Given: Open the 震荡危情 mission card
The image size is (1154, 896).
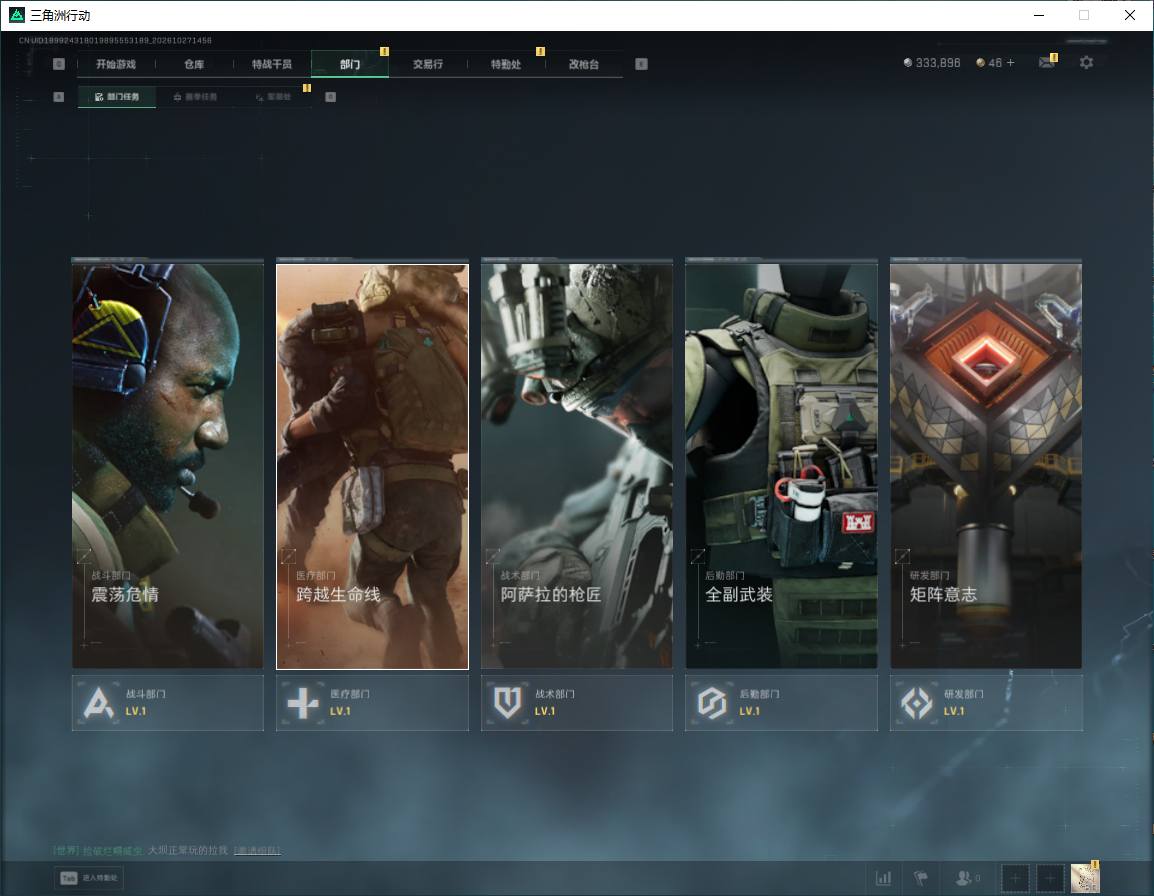Looking at the screenshot, I should (x=168, y=466).
